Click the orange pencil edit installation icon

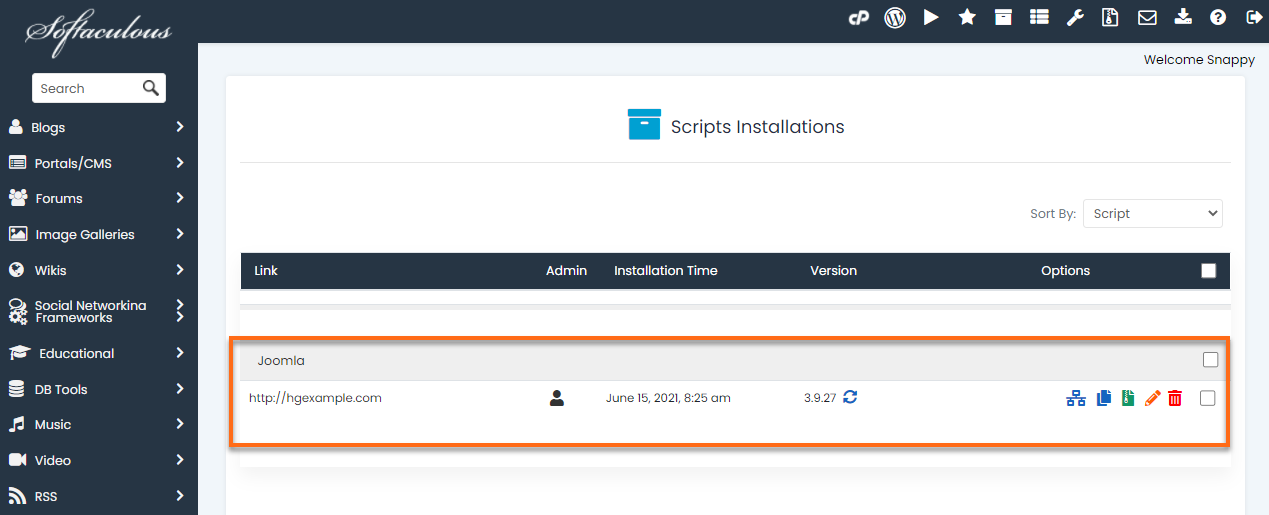[x=1152, y=398]
